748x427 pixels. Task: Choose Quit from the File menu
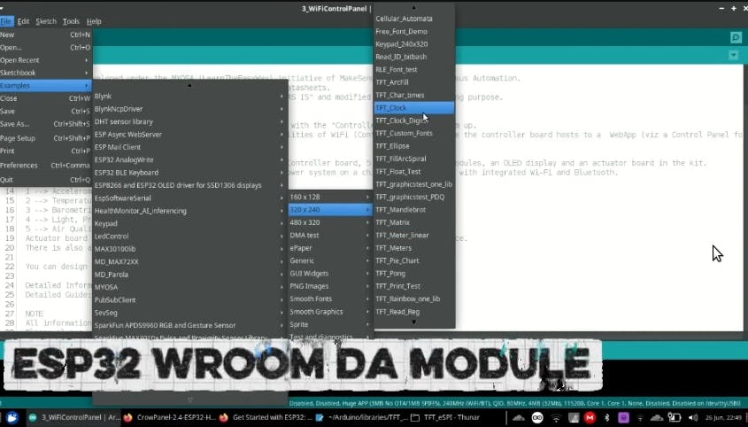tap(46, 180)
